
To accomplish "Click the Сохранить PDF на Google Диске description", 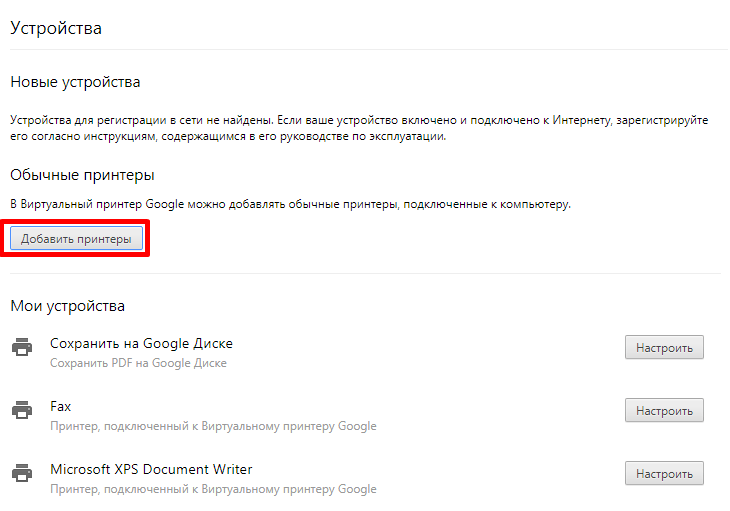I will [x=138, y=363].
